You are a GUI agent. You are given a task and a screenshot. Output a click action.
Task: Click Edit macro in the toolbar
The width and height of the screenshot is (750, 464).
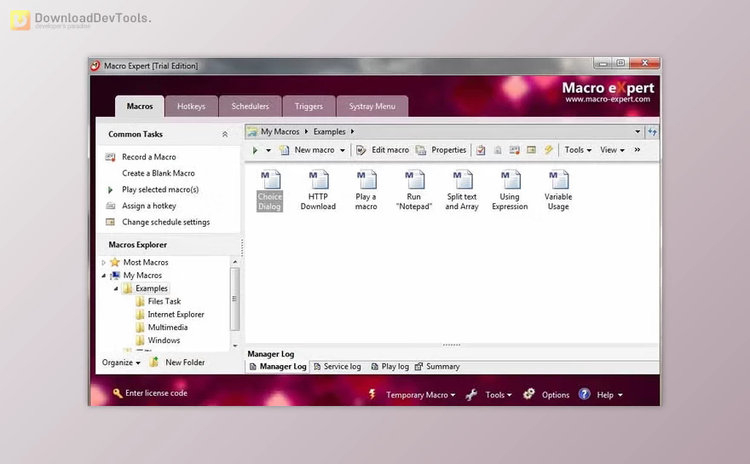383,150
